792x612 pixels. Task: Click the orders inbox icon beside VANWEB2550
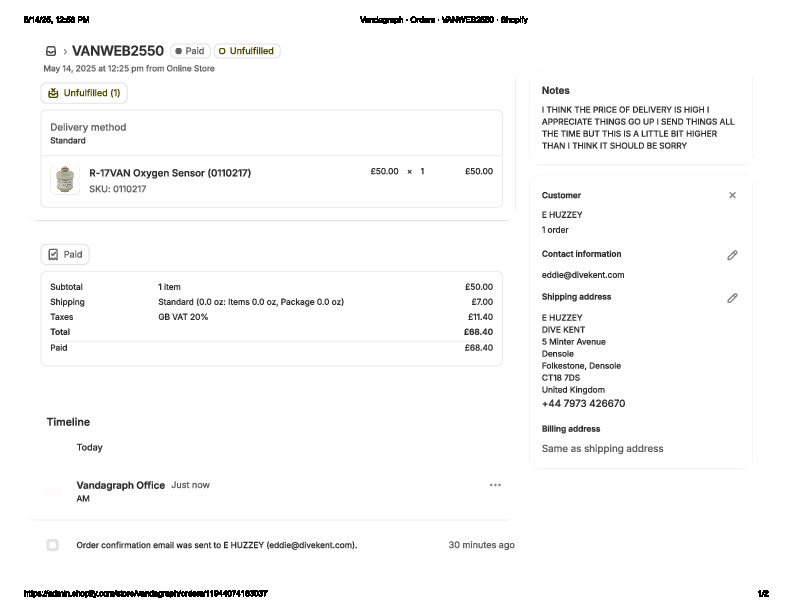51,51
